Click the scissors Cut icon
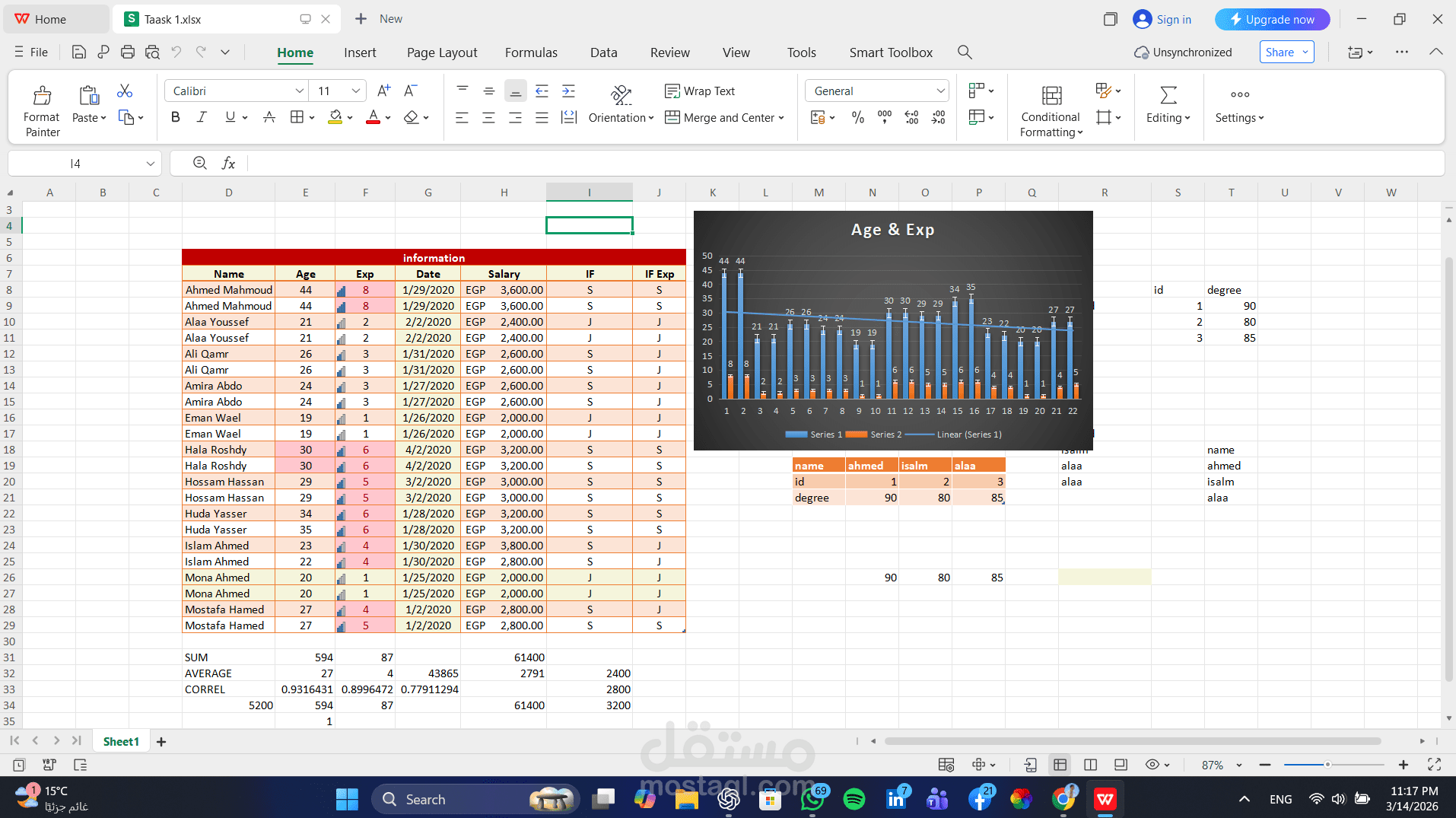The height and width of the screenshot is (818, 1456). coord(124,90)
